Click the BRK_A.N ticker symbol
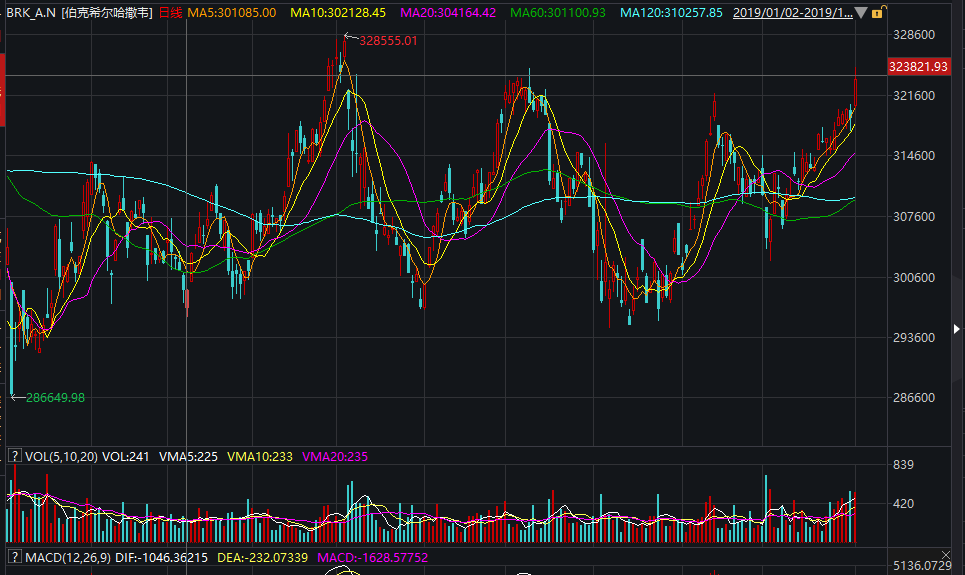Image resolution: width=965 pixels, height=575 pixels. tap(31, 13)
